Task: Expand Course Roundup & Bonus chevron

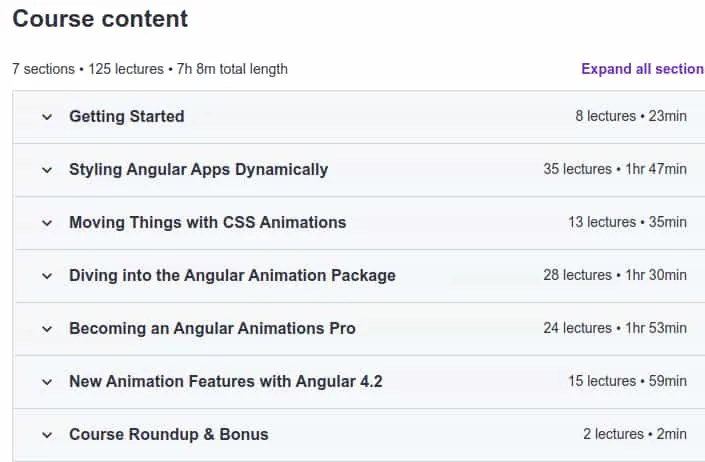Action: (47, 435)
